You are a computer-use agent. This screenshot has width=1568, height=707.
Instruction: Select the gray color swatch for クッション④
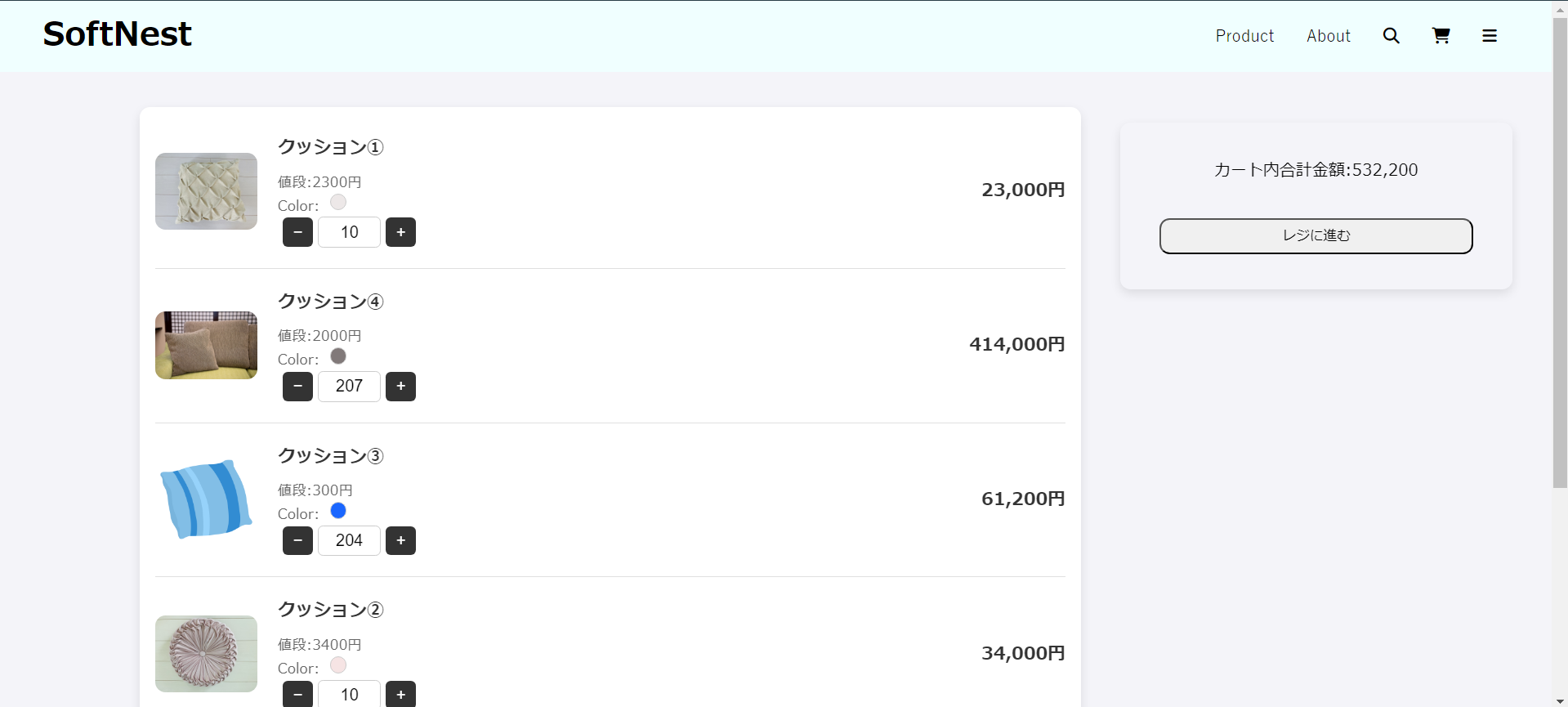coord(338,356)
